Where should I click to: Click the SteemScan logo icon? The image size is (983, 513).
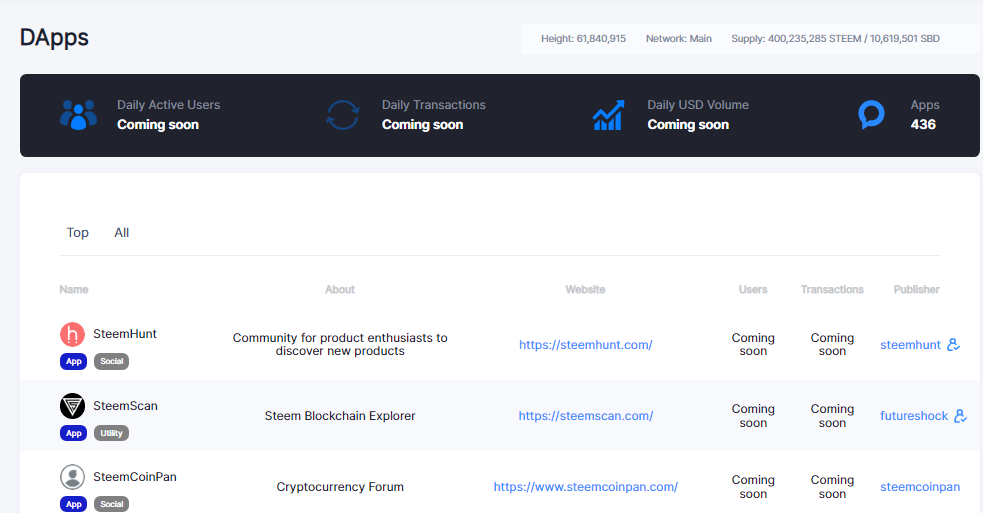point(72,406)
